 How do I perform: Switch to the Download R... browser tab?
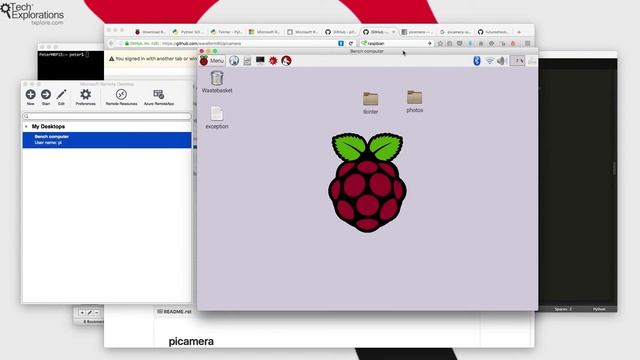tap(151, 32)
